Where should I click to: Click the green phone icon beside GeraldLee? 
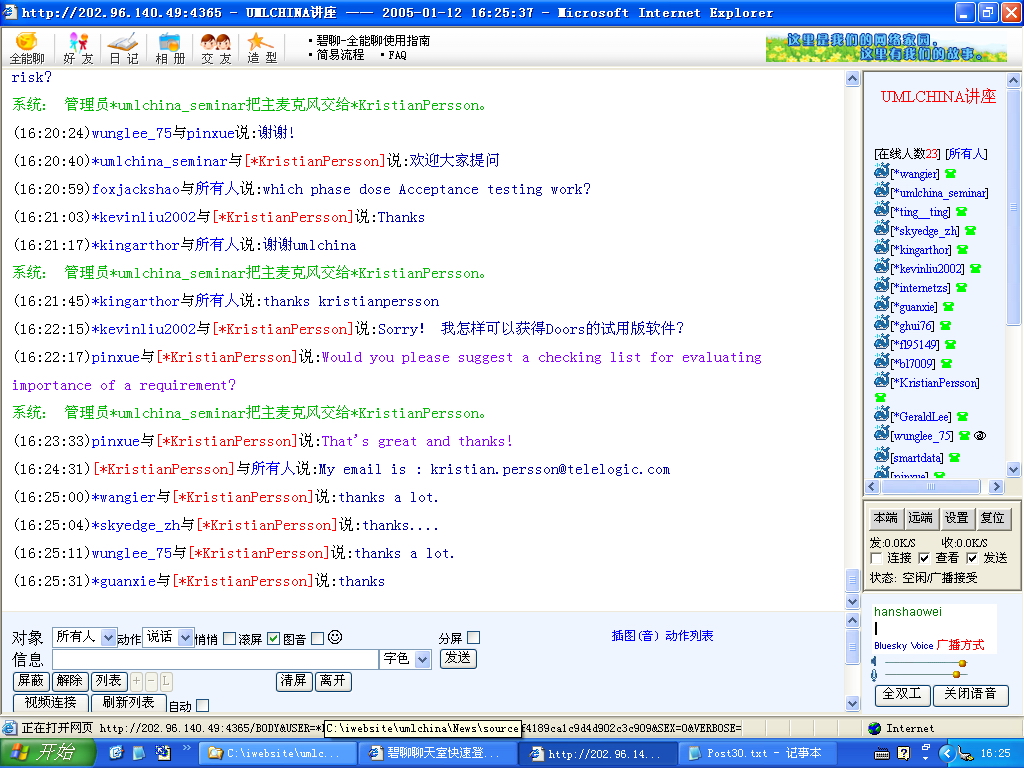coord(963,417)
